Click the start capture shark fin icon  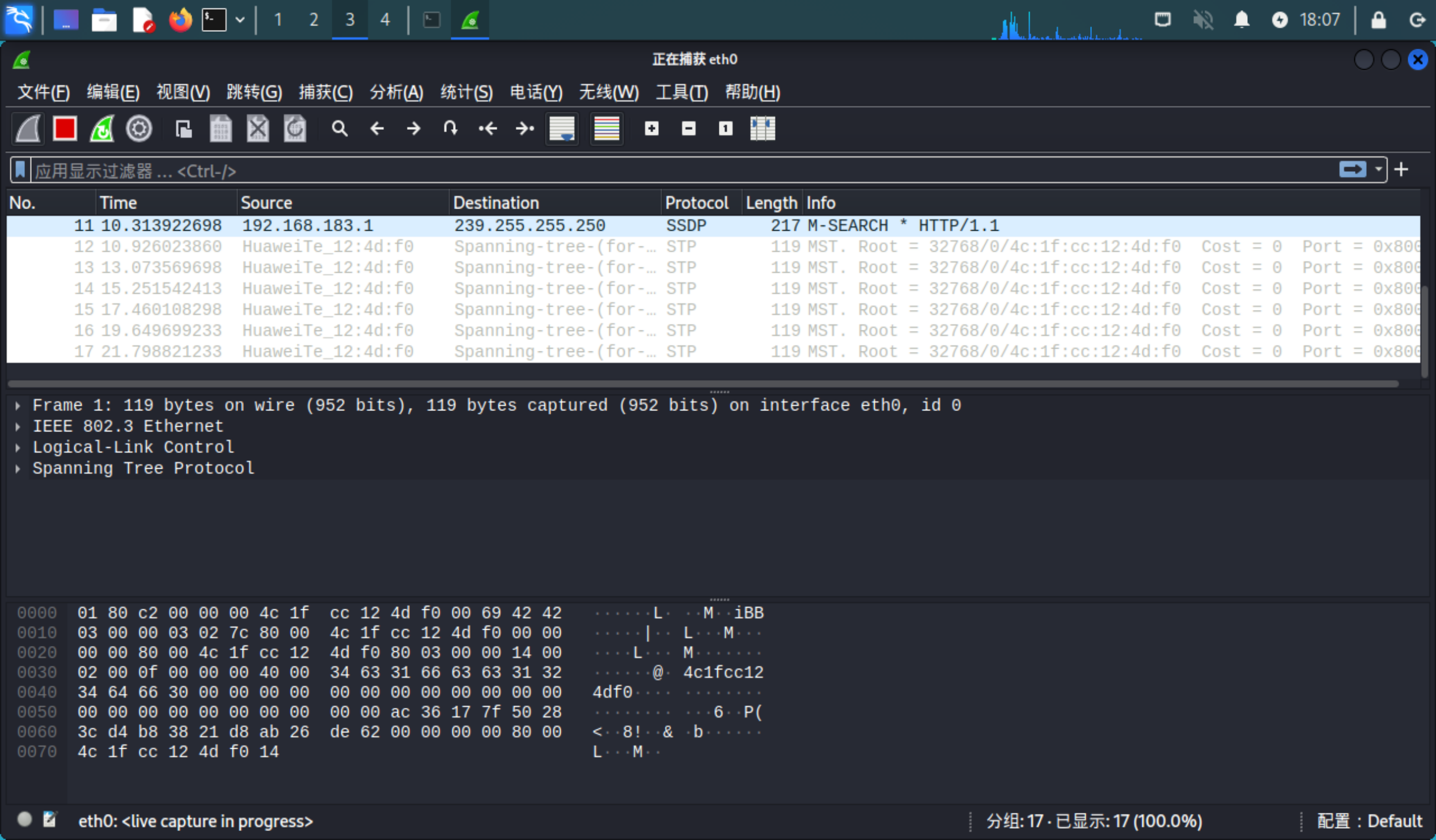[x=27, y=127]
